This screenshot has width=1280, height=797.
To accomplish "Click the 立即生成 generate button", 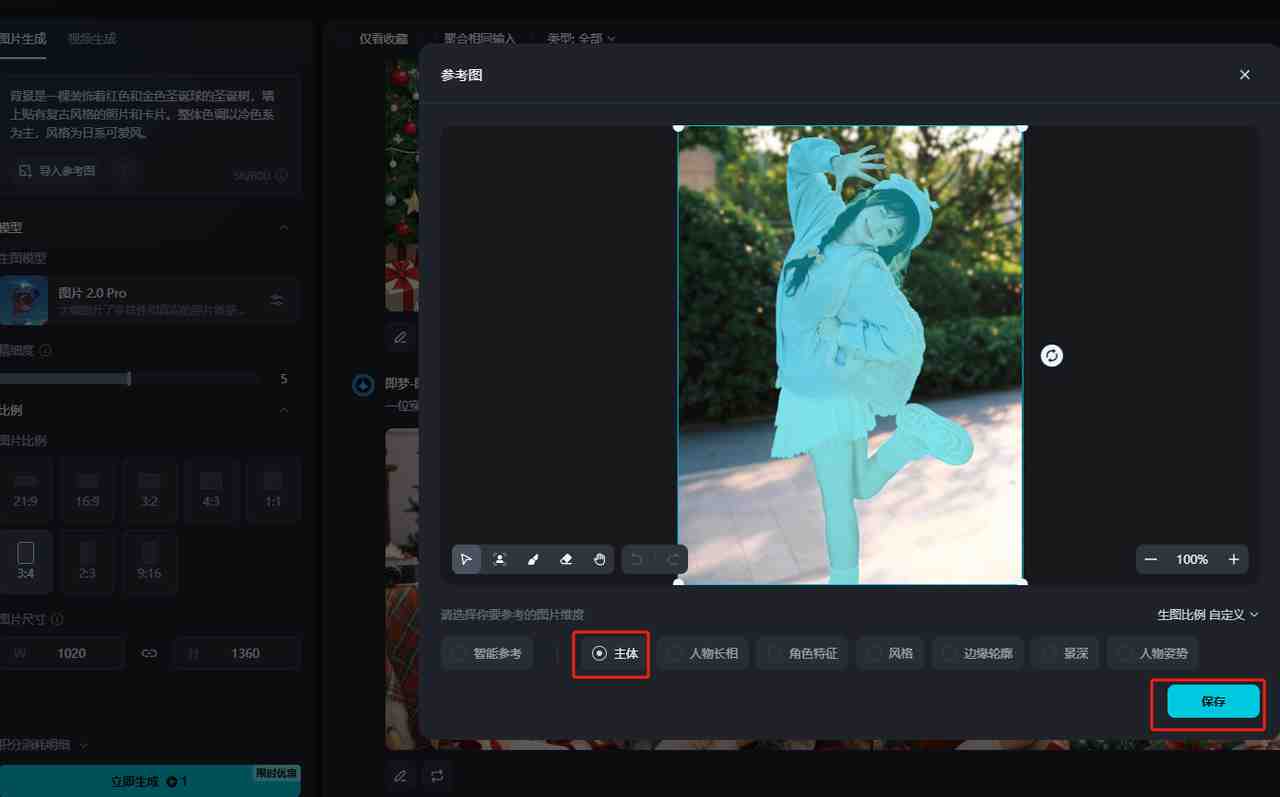I will tap(149, 781).
